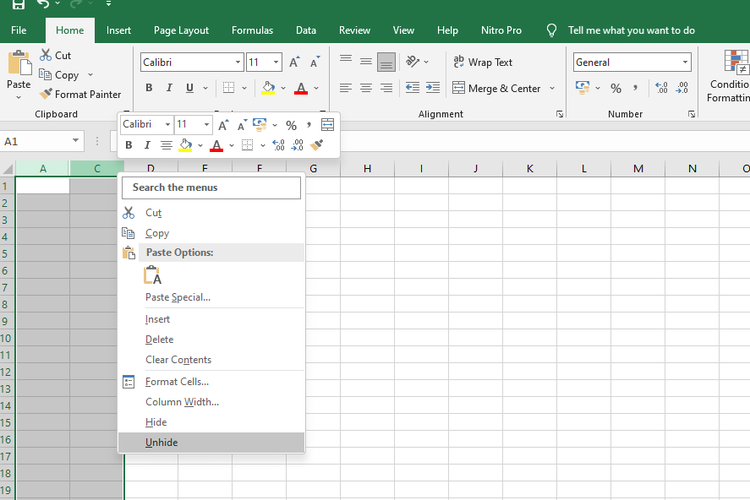Click ribbon Accounting Number Format icon

click(582, 88)
